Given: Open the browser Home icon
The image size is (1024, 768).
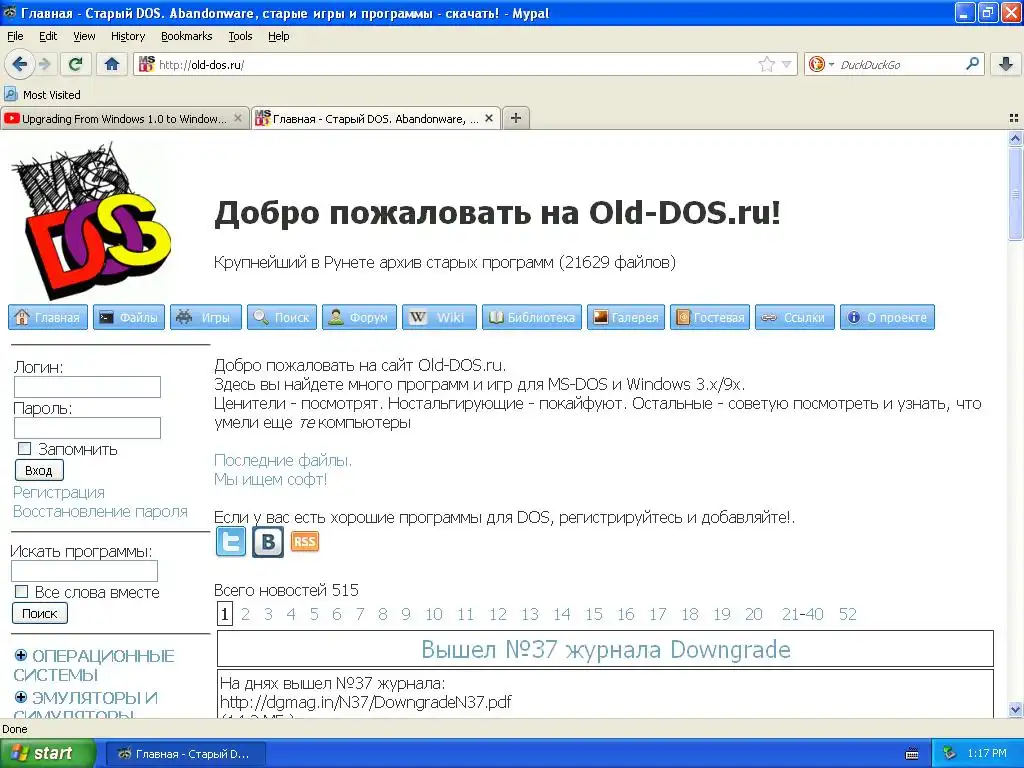Looking at the screenshot, I should coord(112,64).
